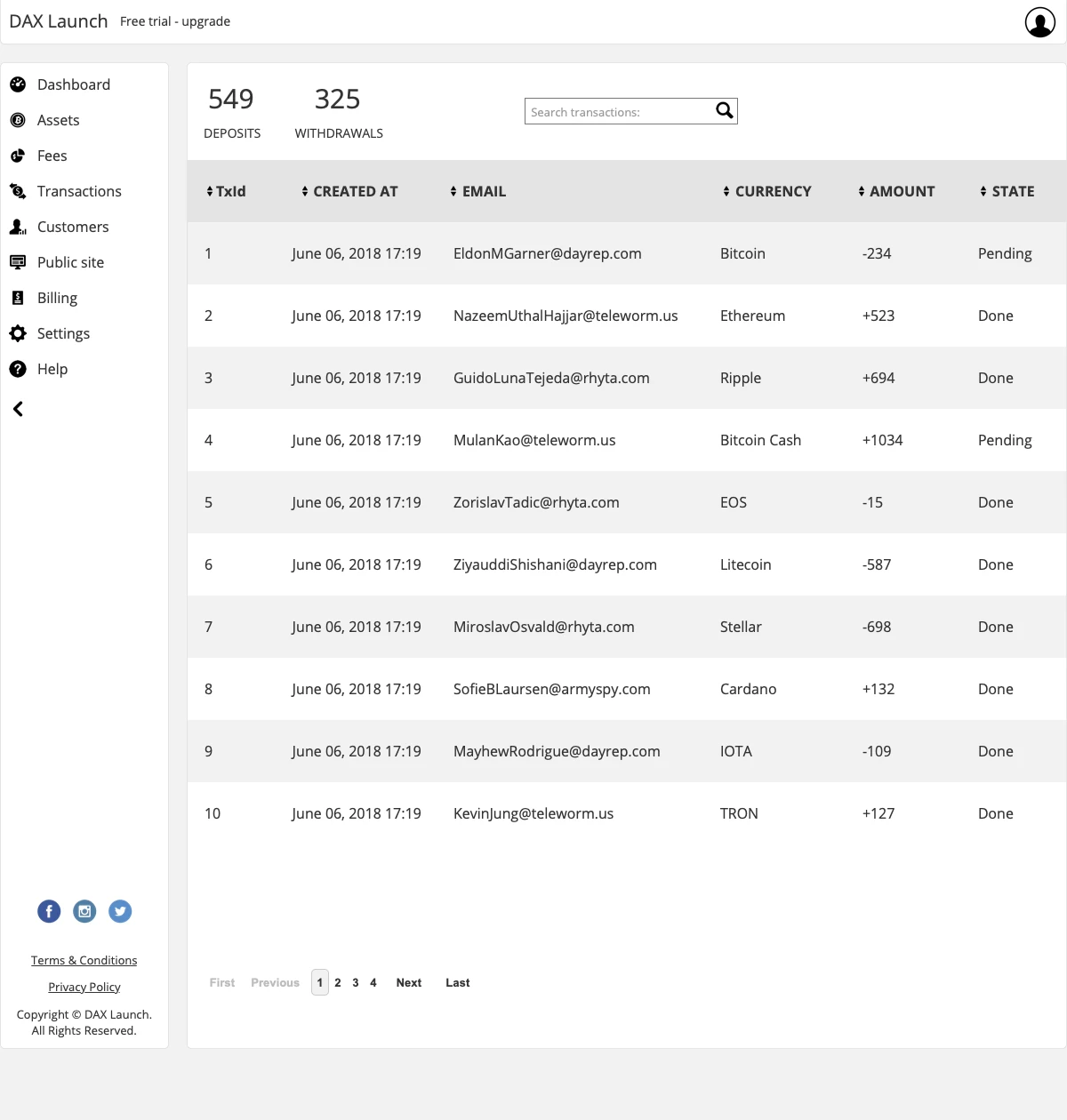Select email NazeemUthalHajjar@teleworm.us
1067x1120 pixels.
pyautogui.click(x=566, y=316)
